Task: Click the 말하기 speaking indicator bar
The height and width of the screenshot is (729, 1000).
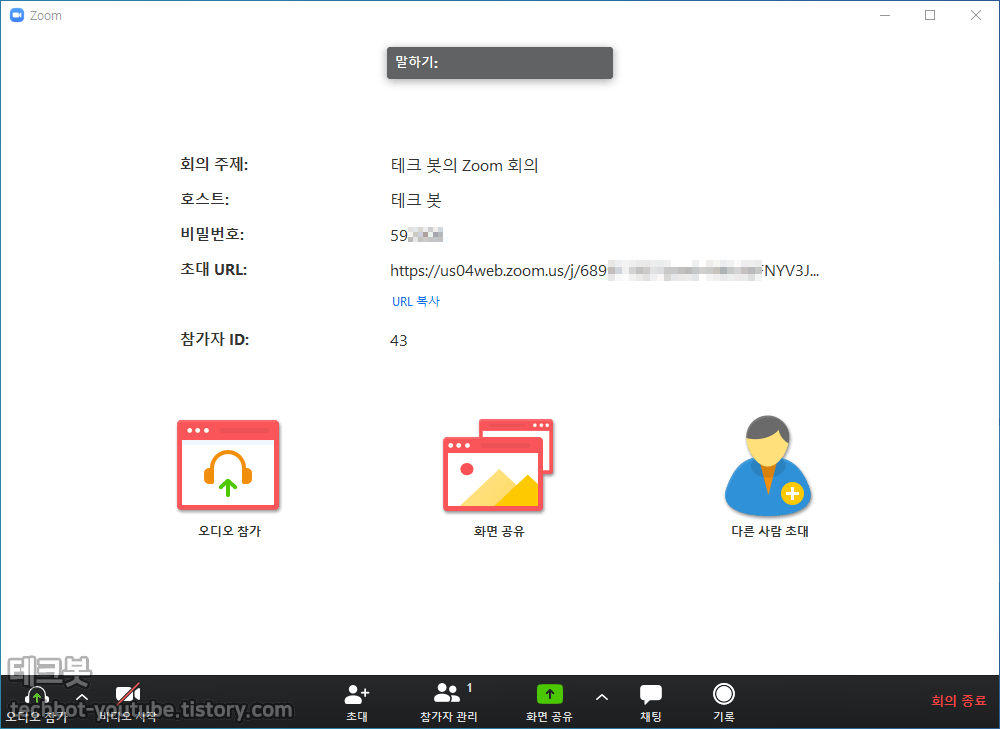Action: 500,63
